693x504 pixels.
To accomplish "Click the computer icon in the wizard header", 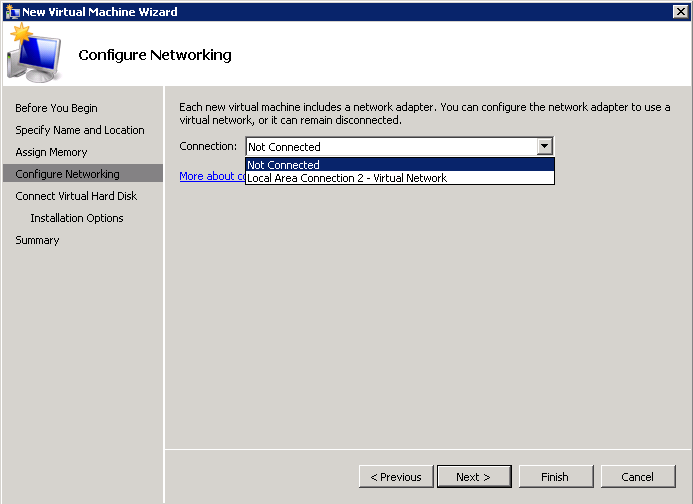I will (30, 56).
